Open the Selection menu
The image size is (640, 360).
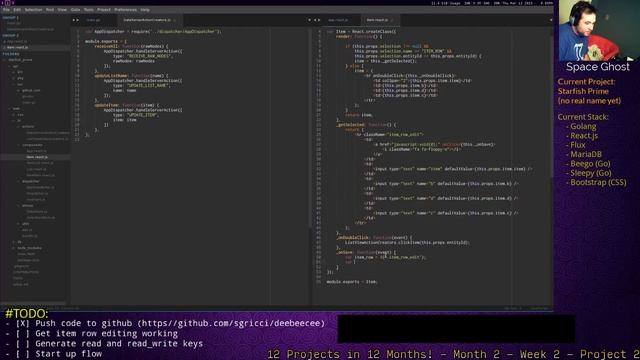click(33, 9)
